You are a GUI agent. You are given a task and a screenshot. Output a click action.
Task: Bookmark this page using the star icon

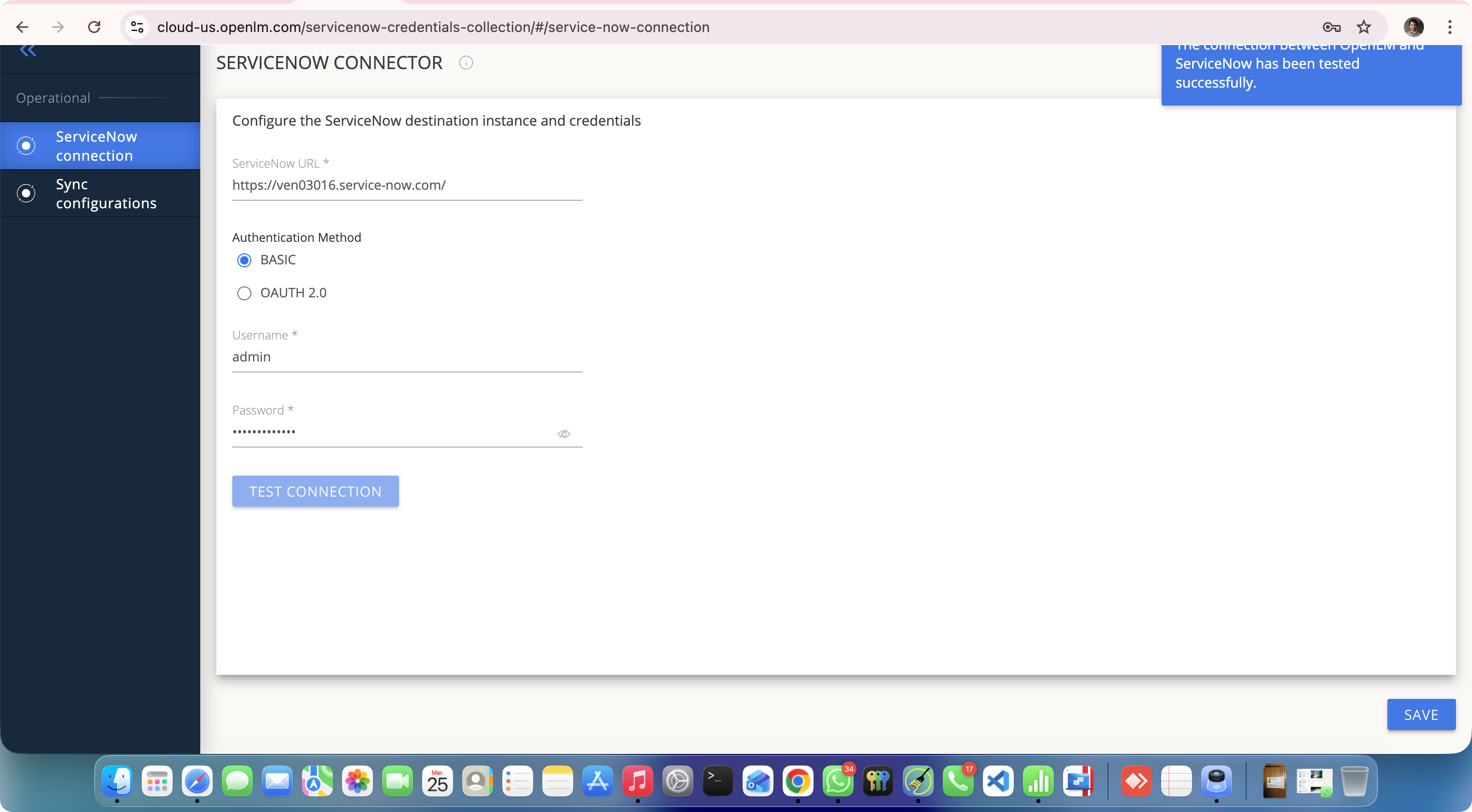1364,27
